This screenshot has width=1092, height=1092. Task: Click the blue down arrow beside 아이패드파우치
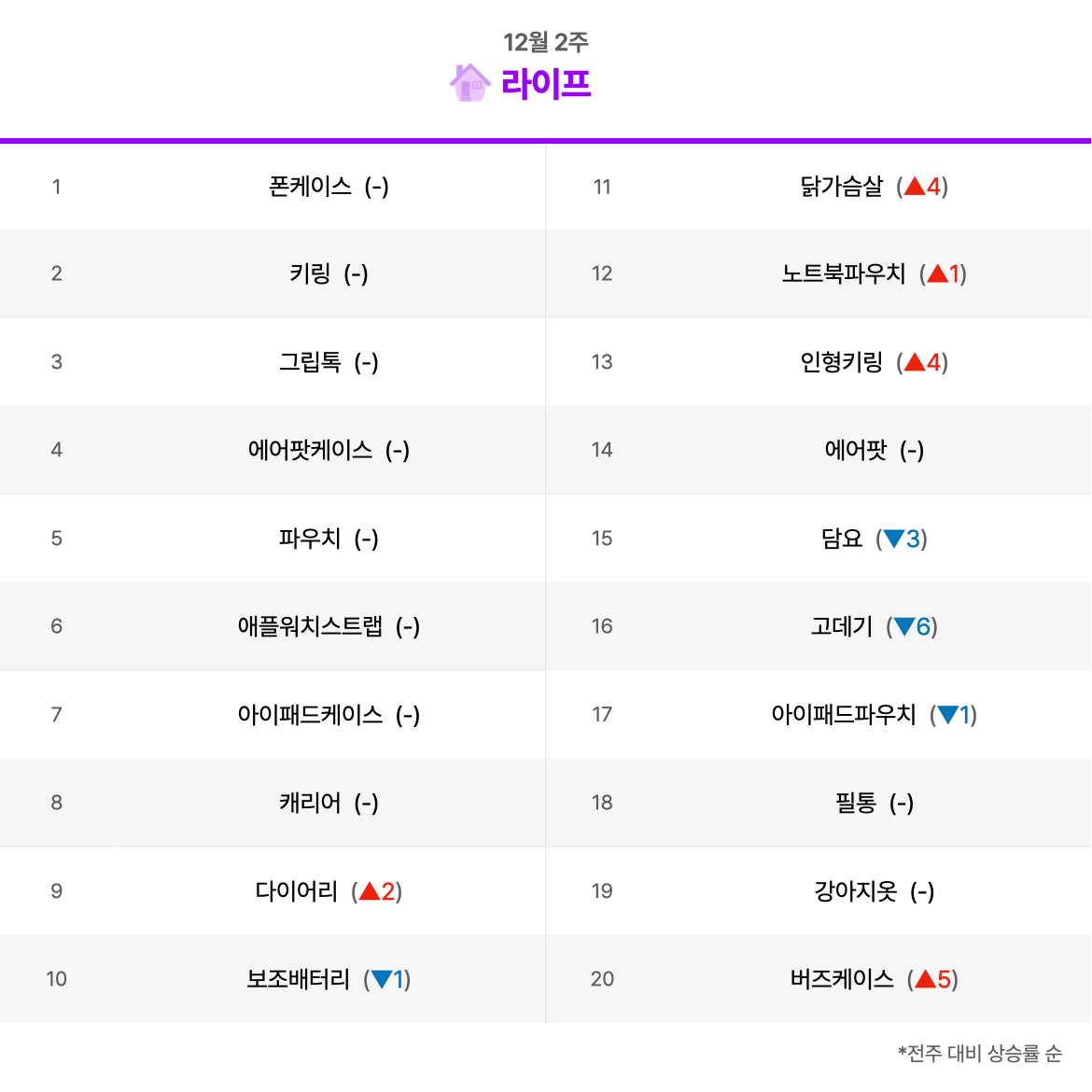tap(948, 715)
